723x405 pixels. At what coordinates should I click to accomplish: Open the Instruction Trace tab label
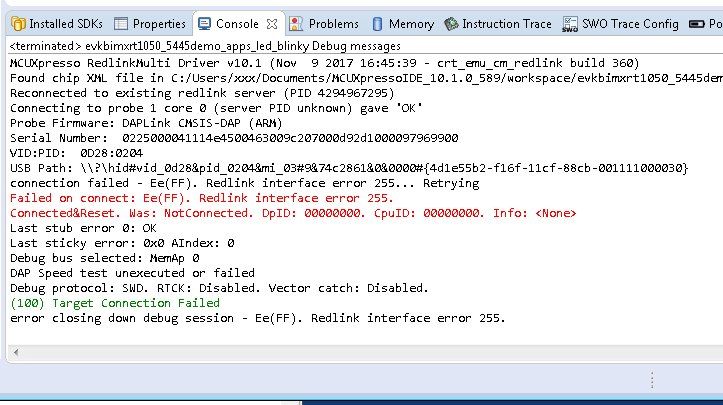pos(506,23)
